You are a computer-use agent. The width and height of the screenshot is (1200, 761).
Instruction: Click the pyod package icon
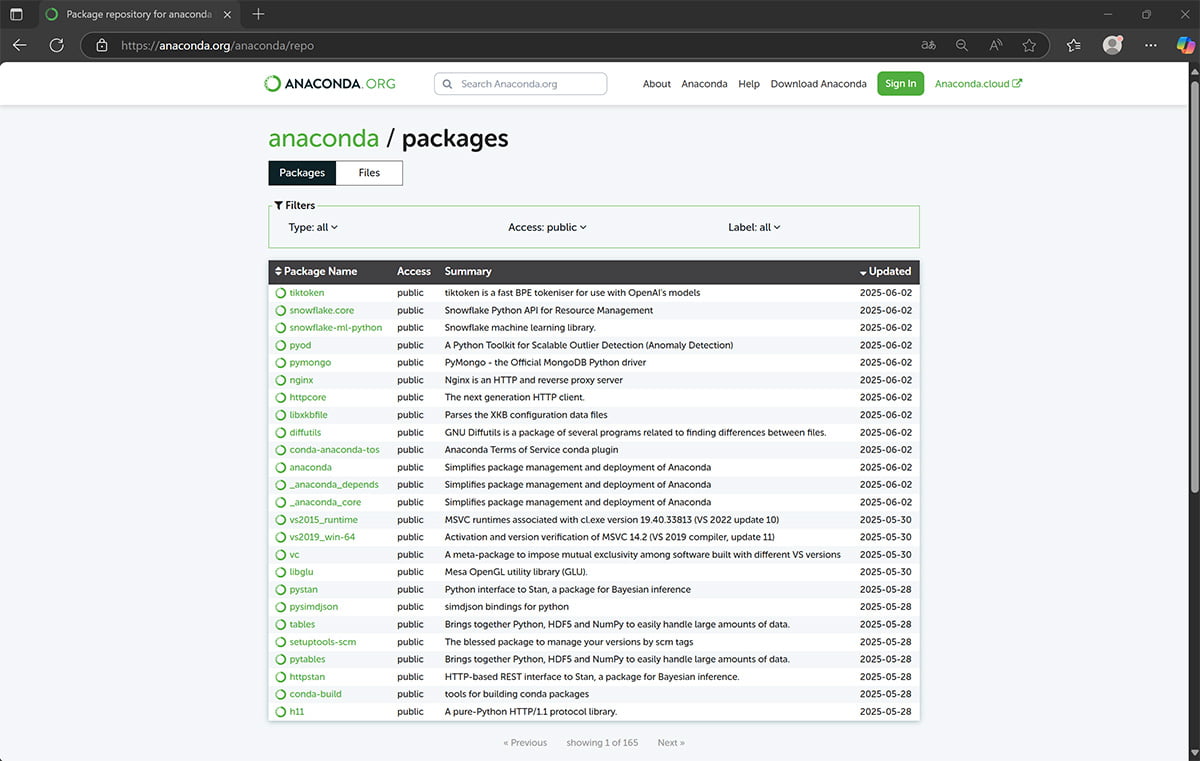[281, 345]
